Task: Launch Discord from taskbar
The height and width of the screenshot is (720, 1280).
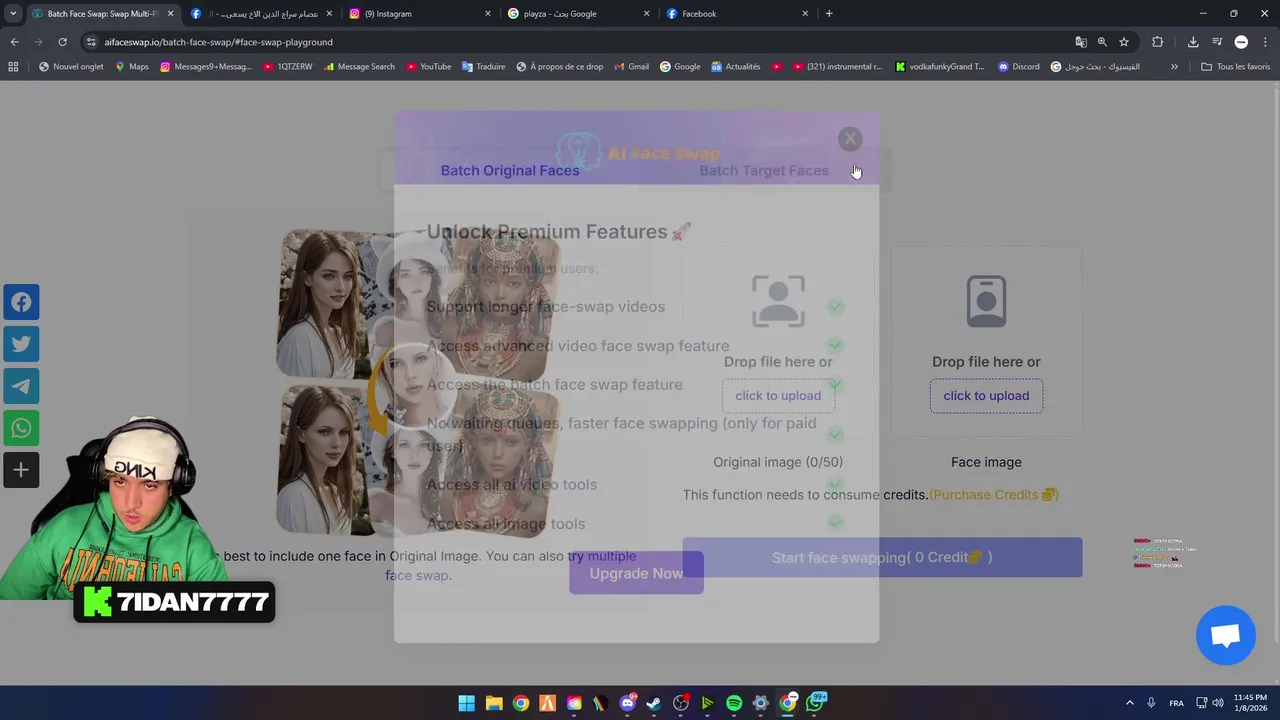Action: tap(627, 703)
